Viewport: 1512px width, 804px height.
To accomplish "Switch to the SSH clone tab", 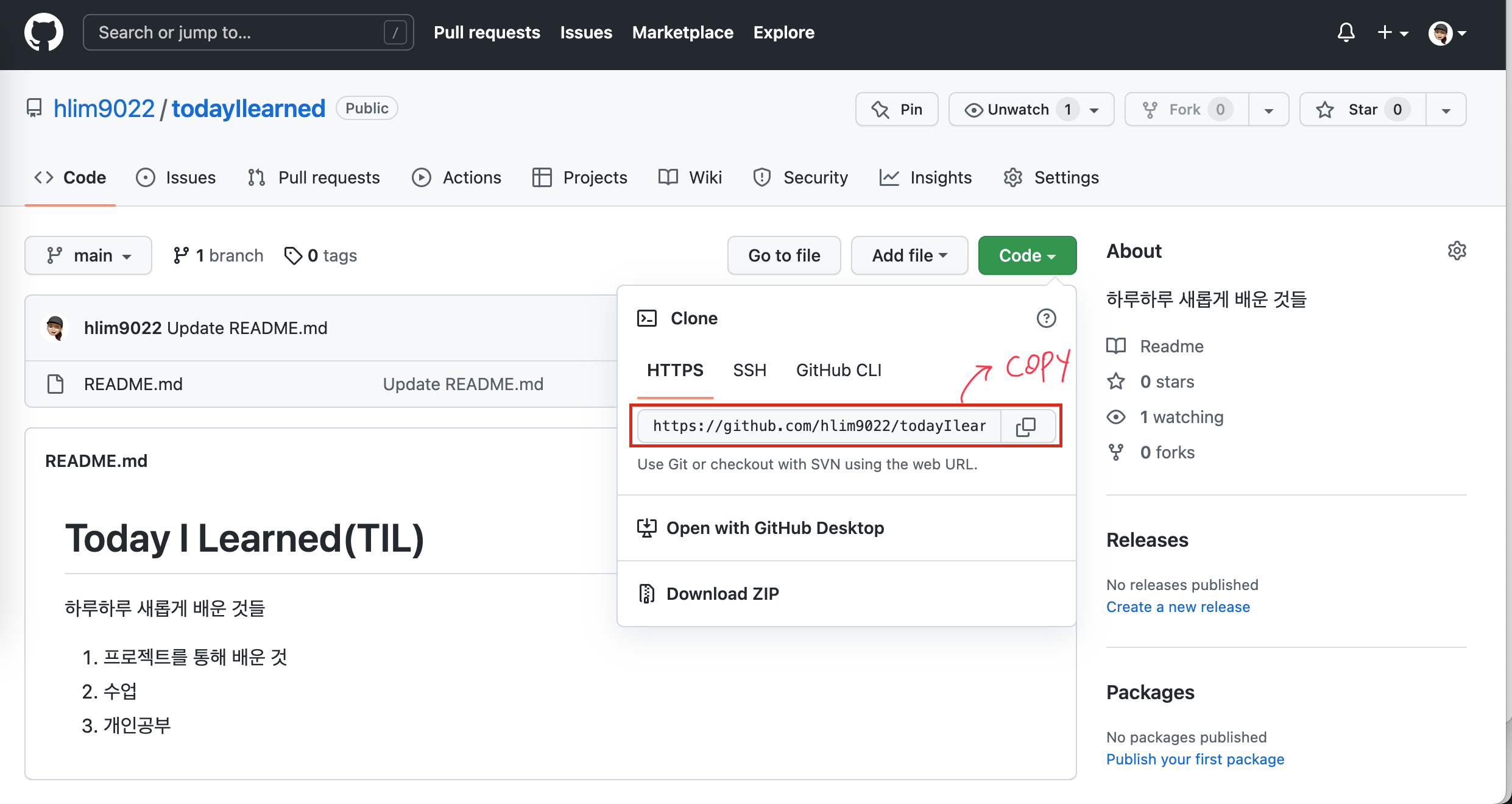I will 750,370.
